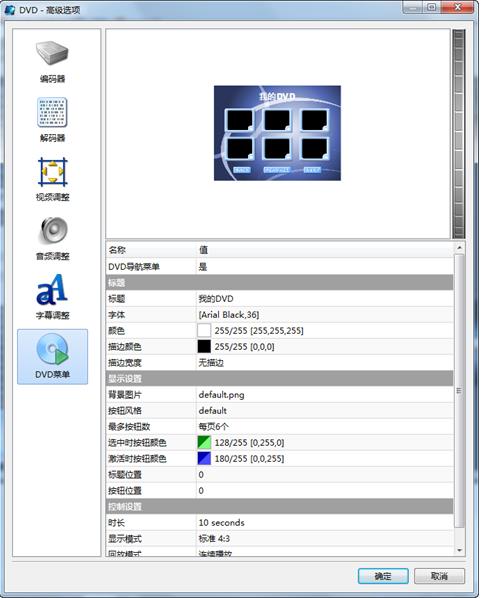Collapse the 显示设置 section header
Image resolution: width=481 pixels, height=598 pixels.
[x=280, y=379]
